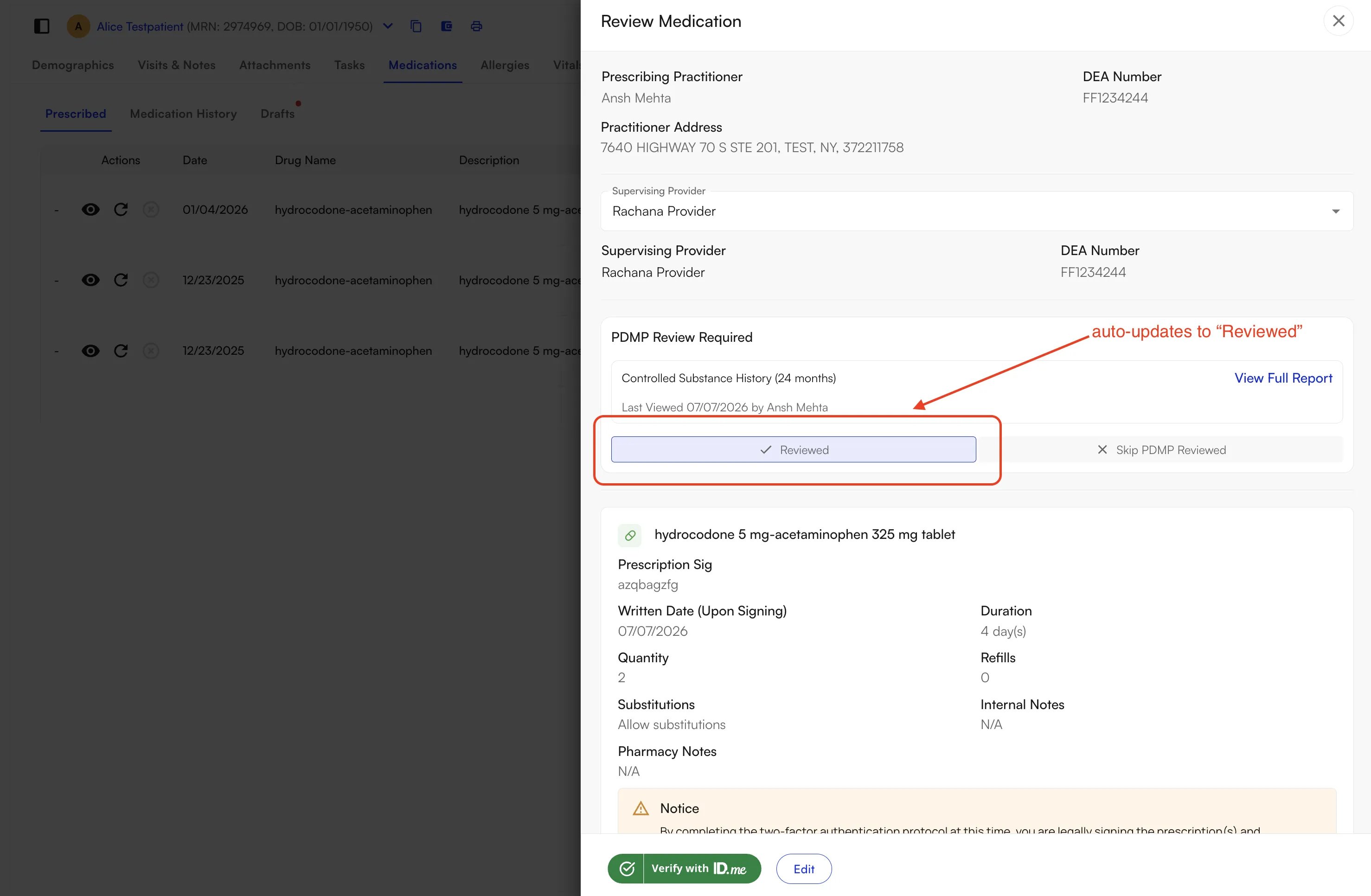Expand the patient selector chevron
This screenshot has width=1371, height=896.
tap(388, 26)
